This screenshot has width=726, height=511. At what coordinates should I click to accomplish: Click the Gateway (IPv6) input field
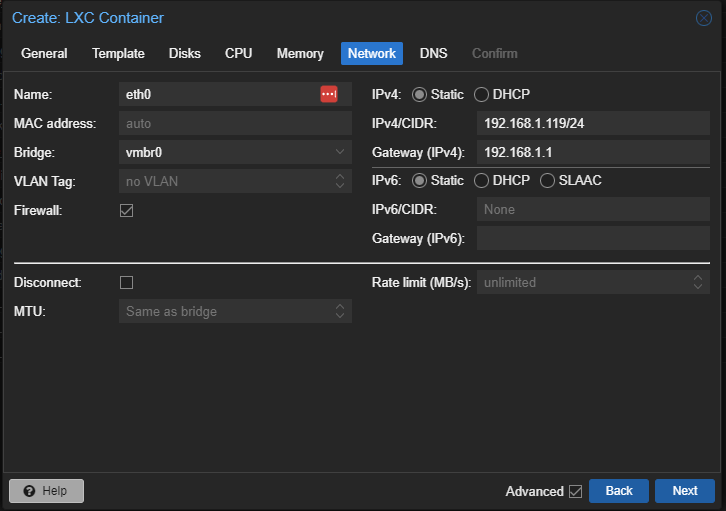point(593,238)
